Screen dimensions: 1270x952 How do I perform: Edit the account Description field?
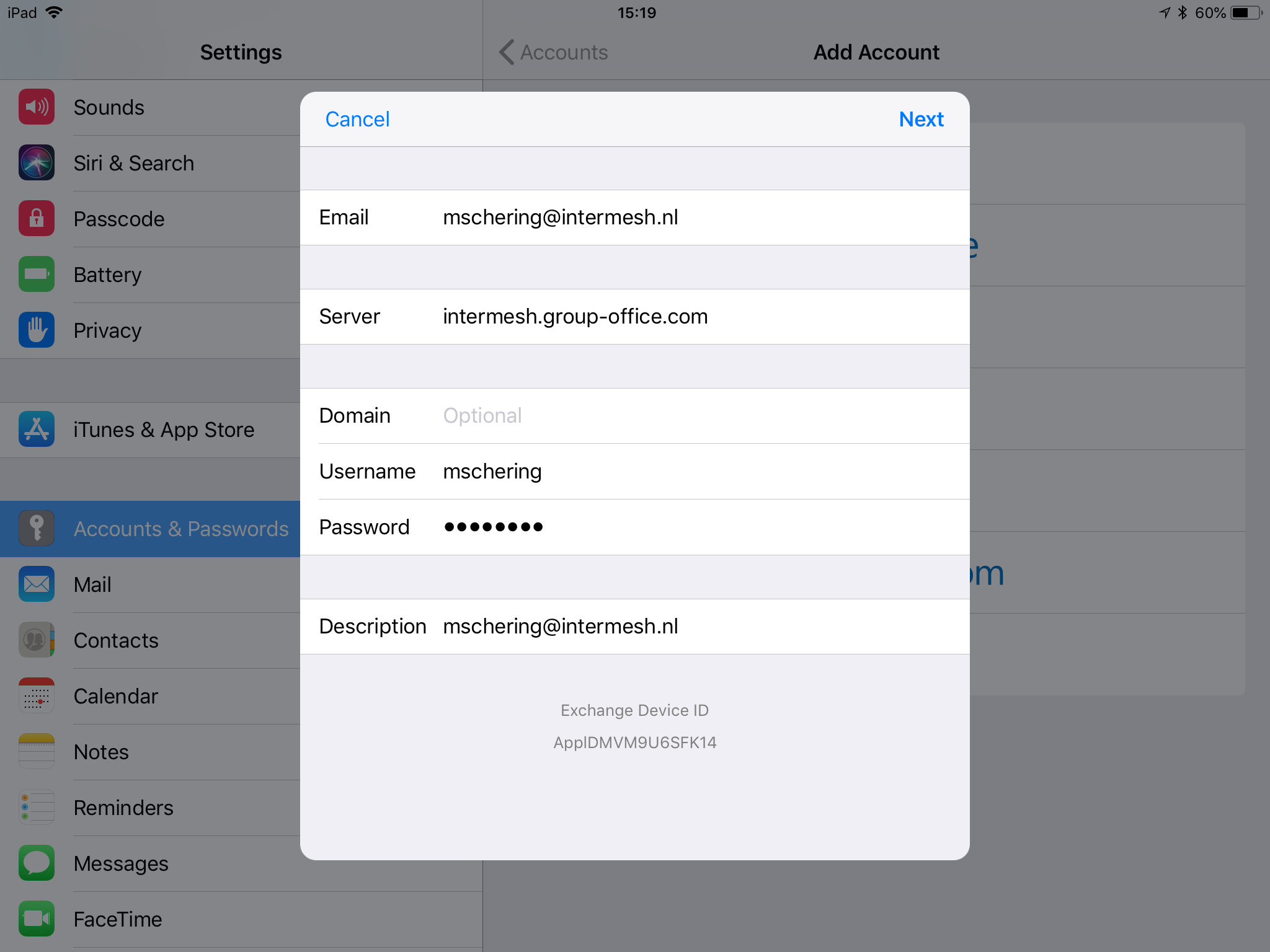click(635, 627)
